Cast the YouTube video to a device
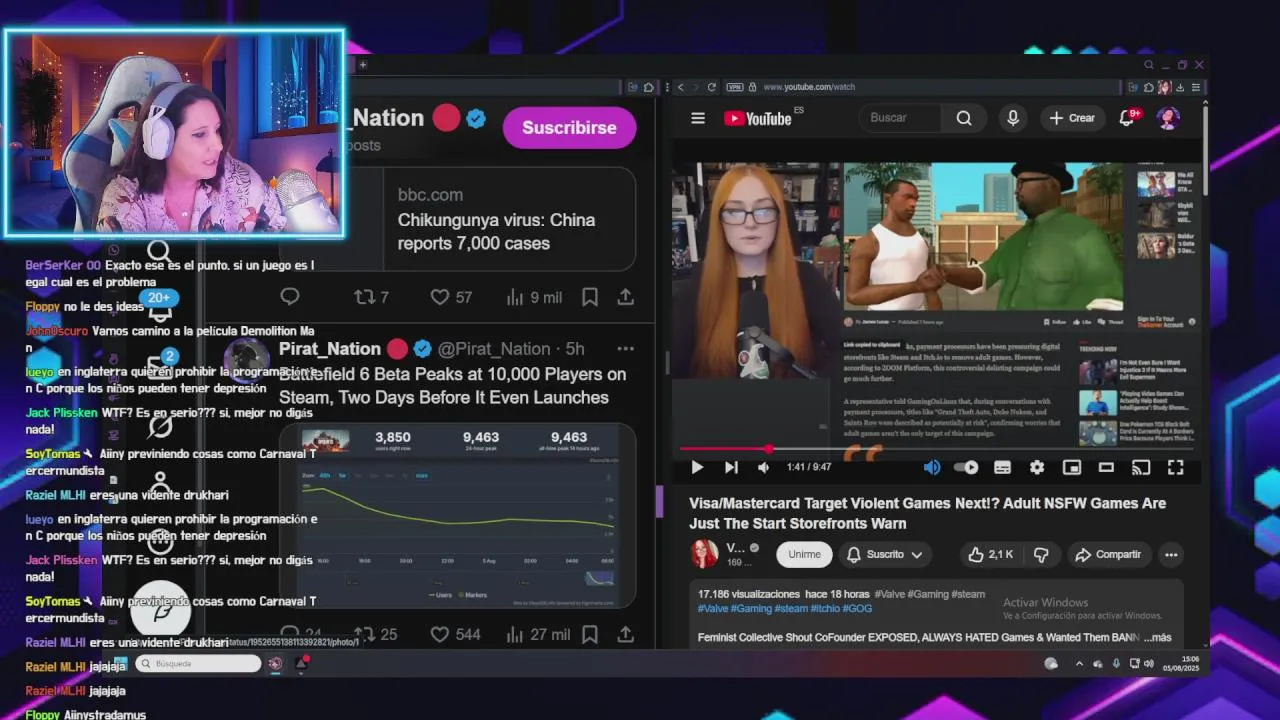 pos(1141,467)
